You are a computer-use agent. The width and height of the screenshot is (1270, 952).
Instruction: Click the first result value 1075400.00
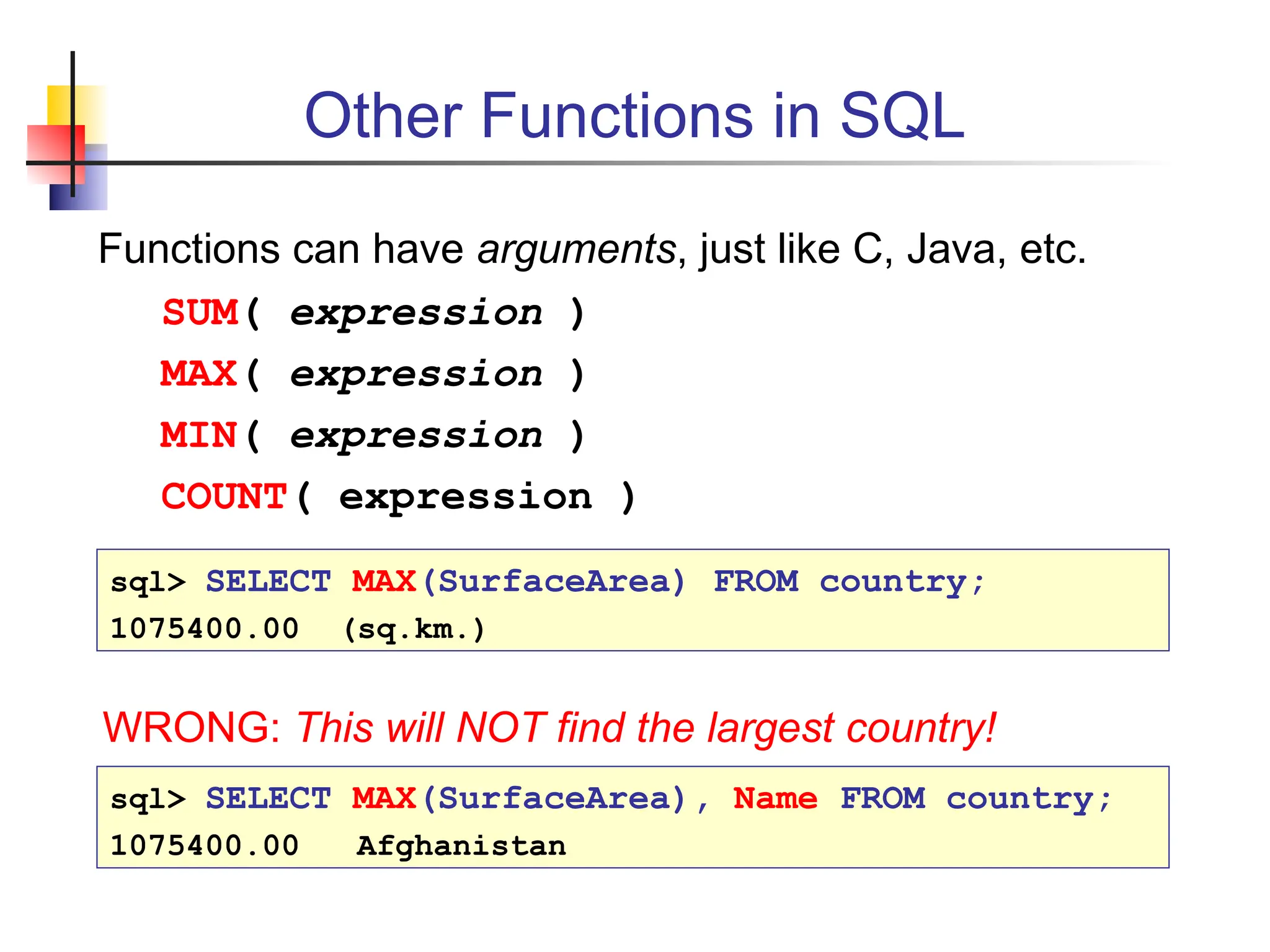click(x=205, y=629)
